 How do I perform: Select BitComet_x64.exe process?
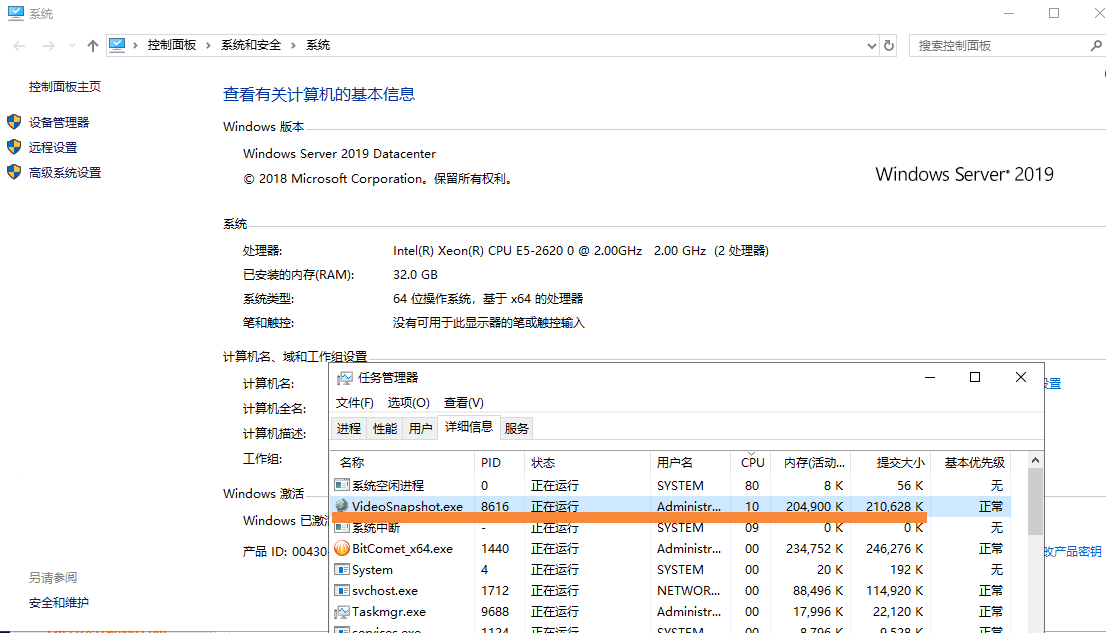[x=670, y=548]
